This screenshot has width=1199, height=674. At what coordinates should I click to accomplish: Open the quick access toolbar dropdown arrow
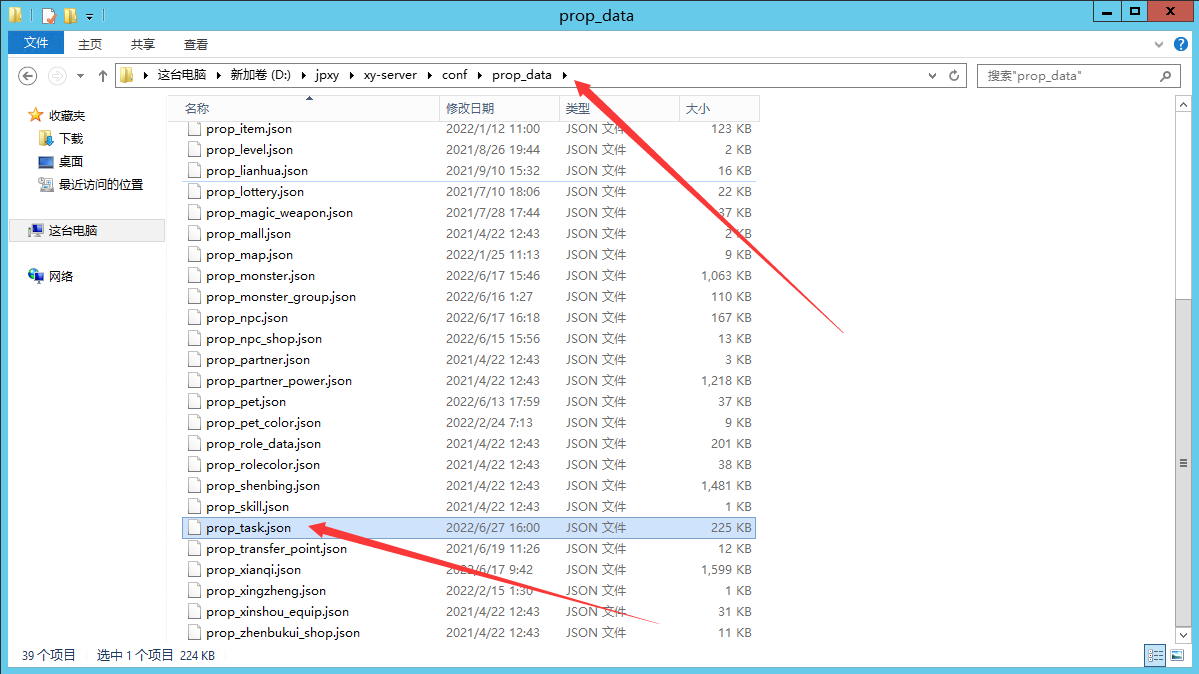[x=89, y=16]
